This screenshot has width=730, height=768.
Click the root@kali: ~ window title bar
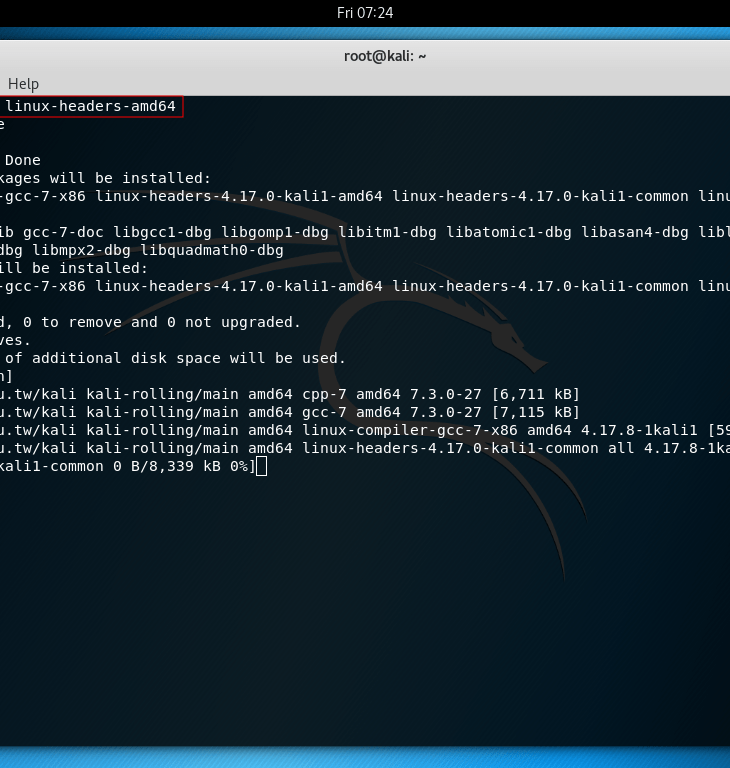[x=385, y=56]
